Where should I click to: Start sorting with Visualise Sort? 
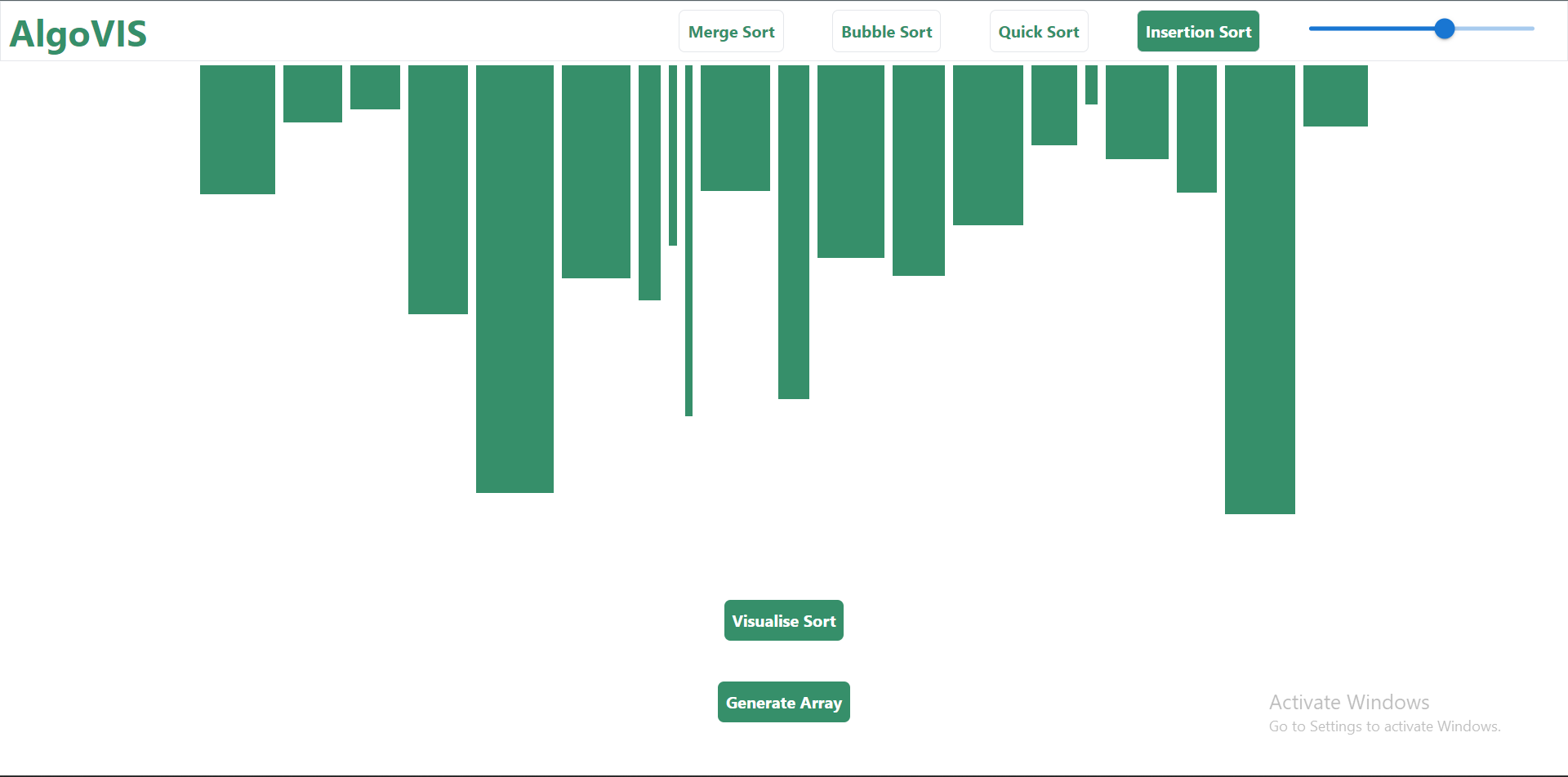coord(784,620)
